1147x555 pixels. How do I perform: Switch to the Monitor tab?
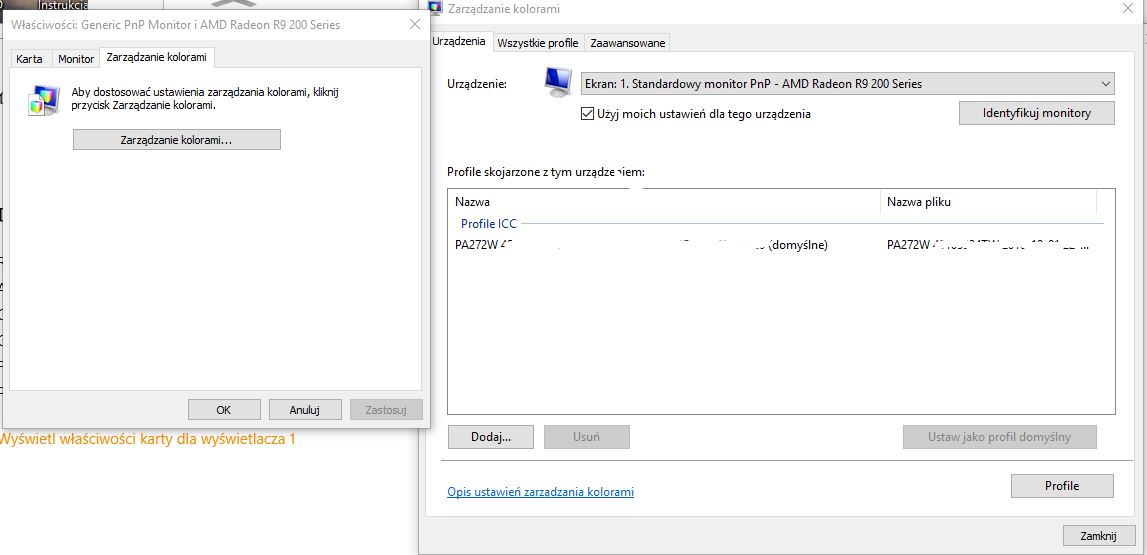(76, 59)
